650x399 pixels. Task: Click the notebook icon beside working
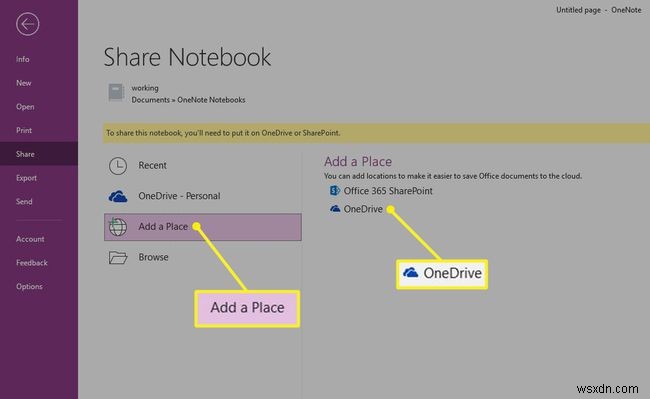[x=116, y=92]
